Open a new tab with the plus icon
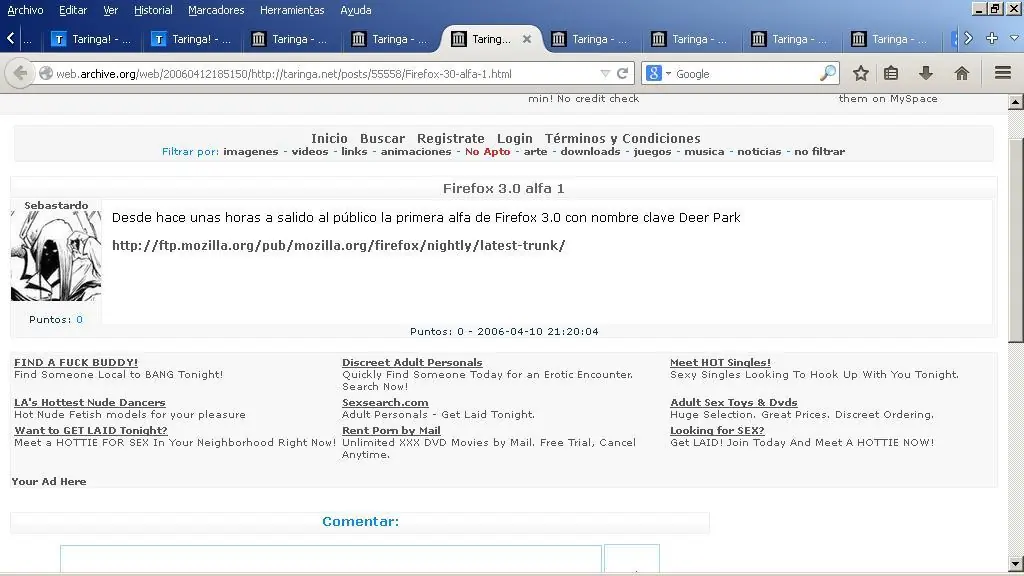1024x576 pixels. 991,39
